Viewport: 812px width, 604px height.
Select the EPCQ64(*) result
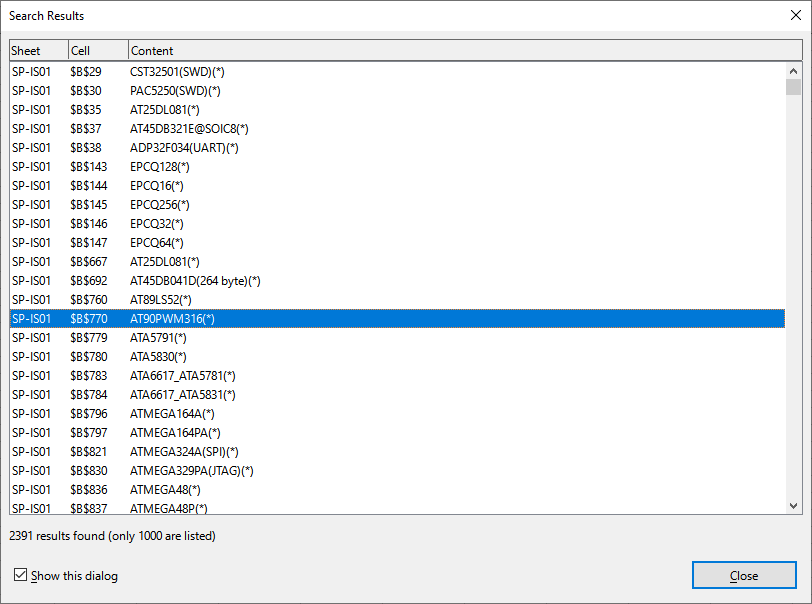397,242
